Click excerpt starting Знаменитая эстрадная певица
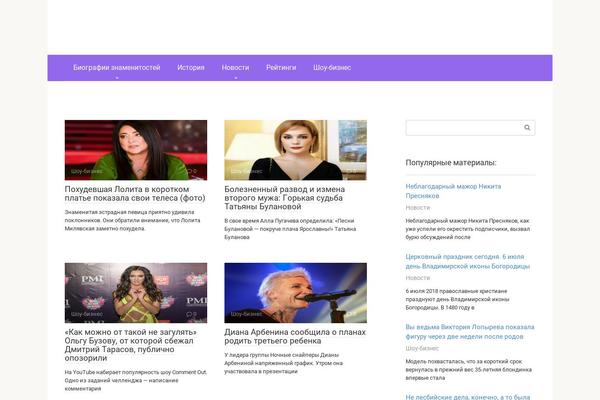 click(132, 220)
